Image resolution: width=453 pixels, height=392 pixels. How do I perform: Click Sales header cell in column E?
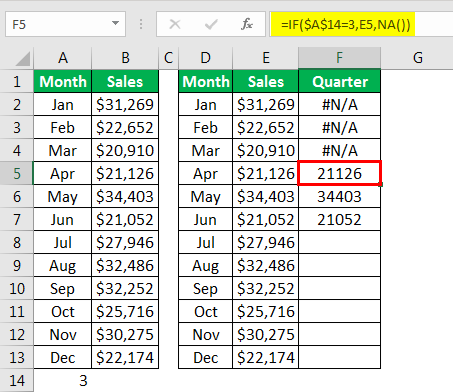[x=266, y=81]
